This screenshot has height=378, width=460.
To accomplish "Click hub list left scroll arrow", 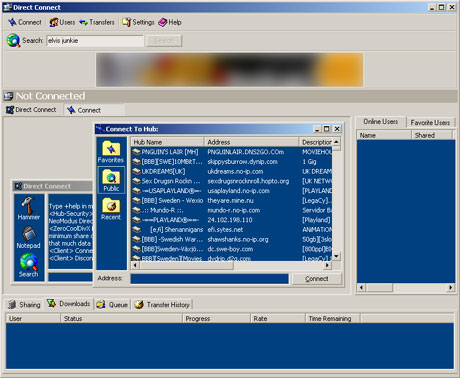I will (135, 265).
